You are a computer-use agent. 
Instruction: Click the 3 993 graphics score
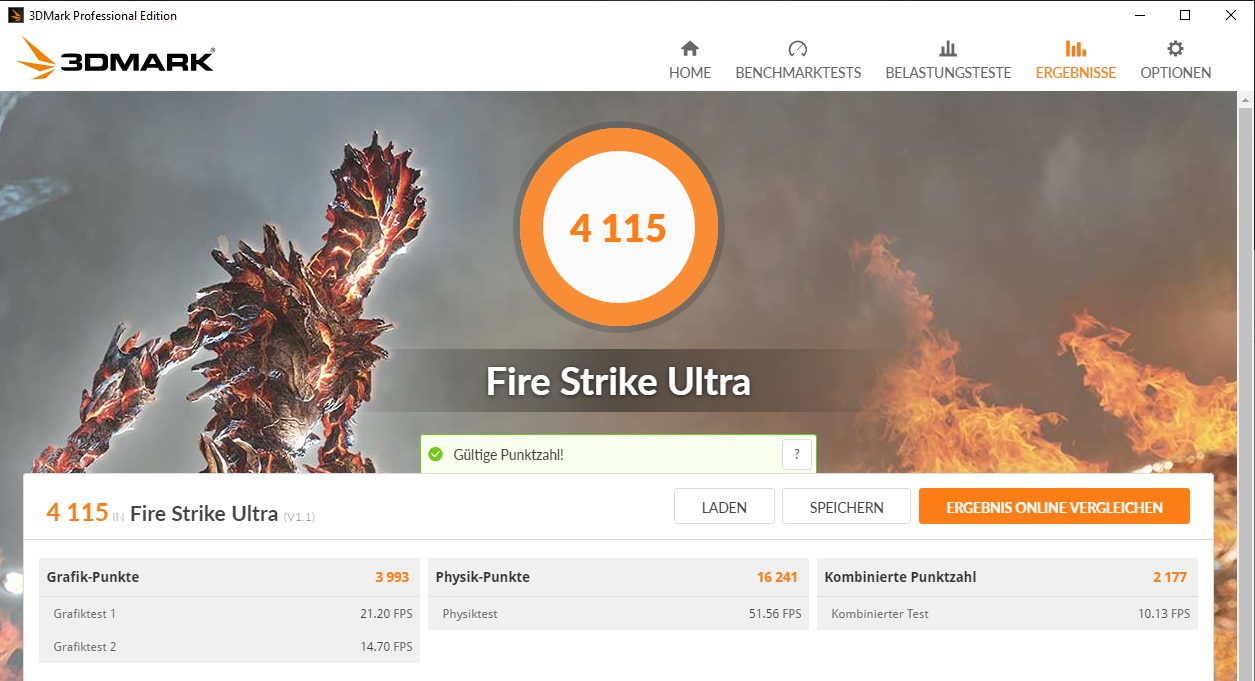click(x=392, y=577)
